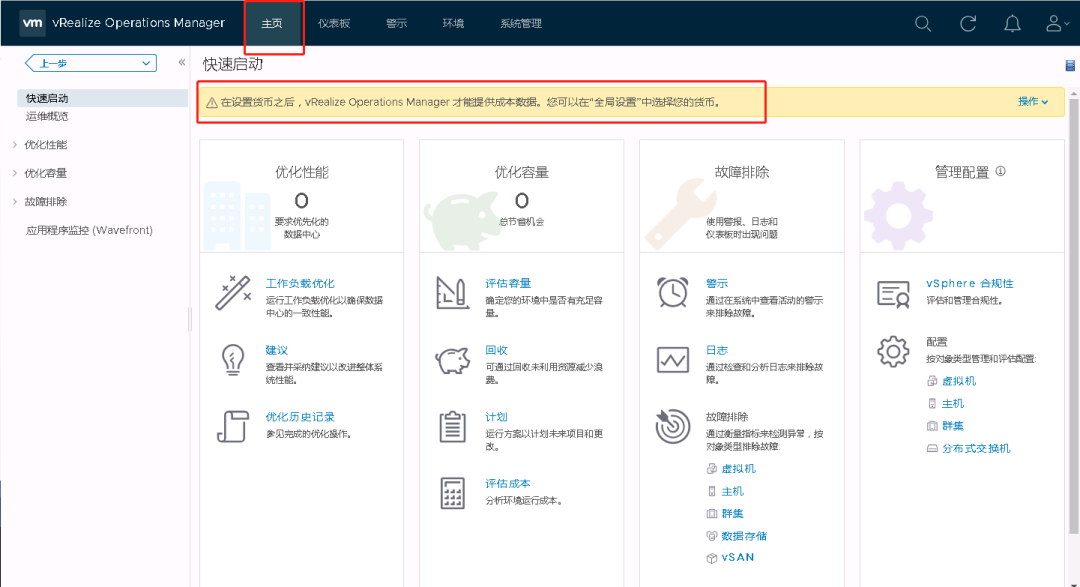Click the piggy bank icon beside 回收
Screen dimensions: 1080x587
(453, 360)
